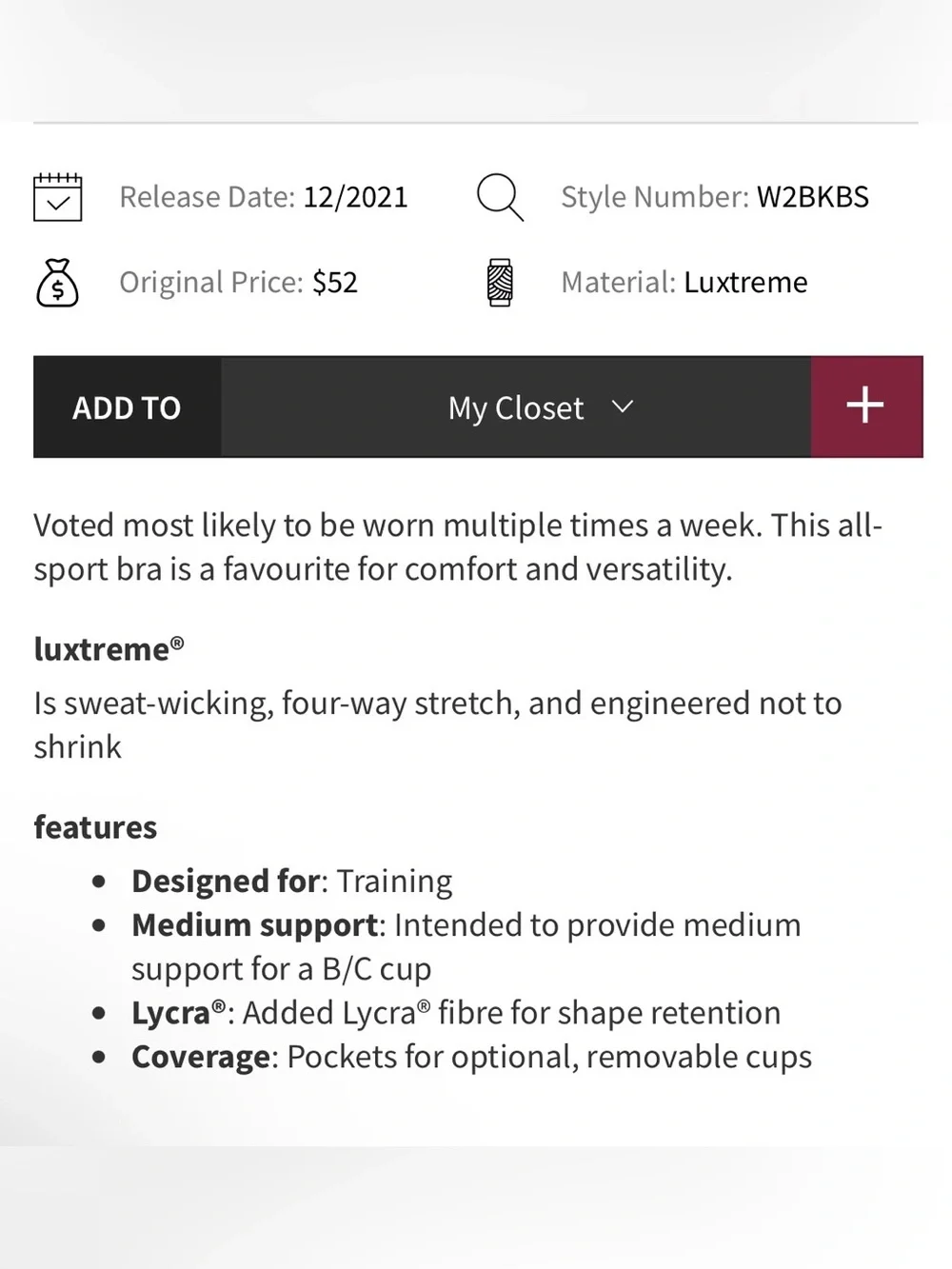Image resolution: width=952 pixels, height=1269 pixels.
Task: Click the money bag original price icon
Action: point(57,283)
